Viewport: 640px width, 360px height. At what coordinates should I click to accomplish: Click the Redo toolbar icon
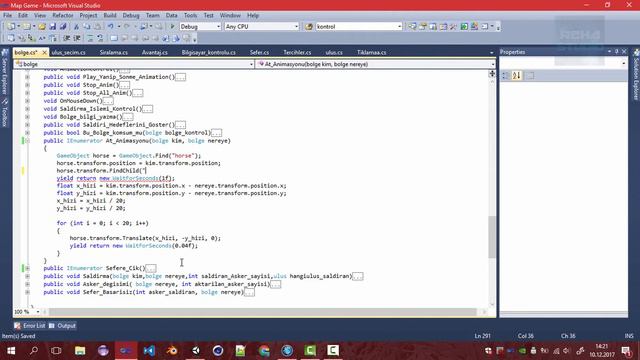(x=127, y=27)
